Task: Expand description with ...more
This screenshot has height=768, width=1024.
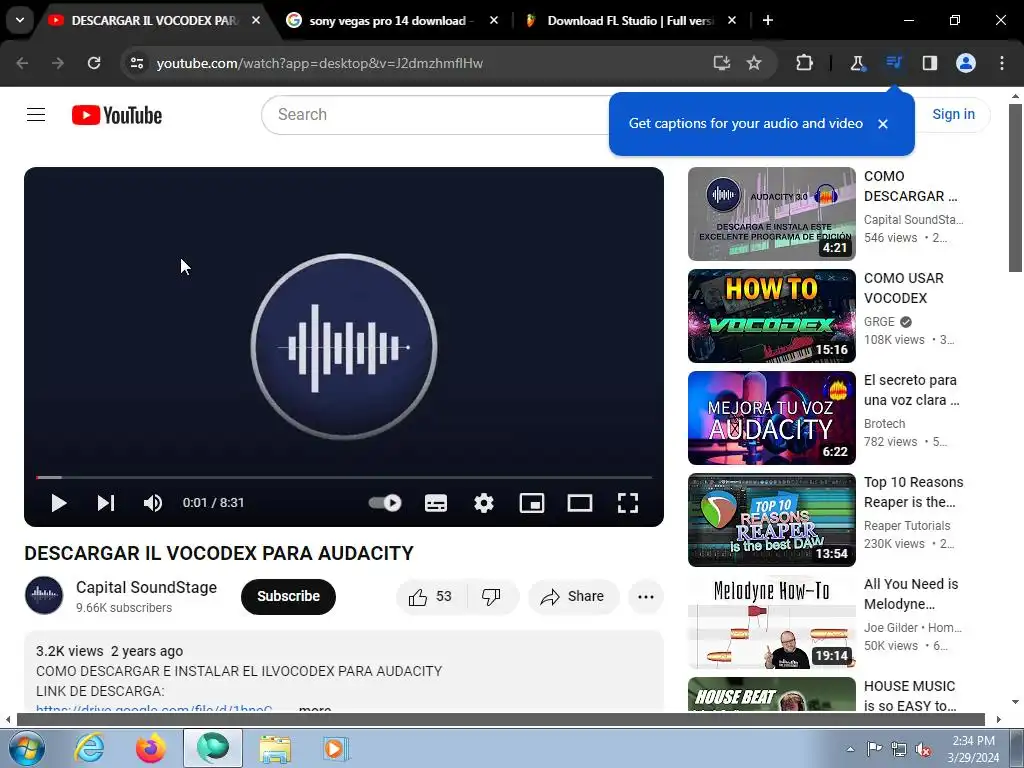Action: (x=315, y=708)
